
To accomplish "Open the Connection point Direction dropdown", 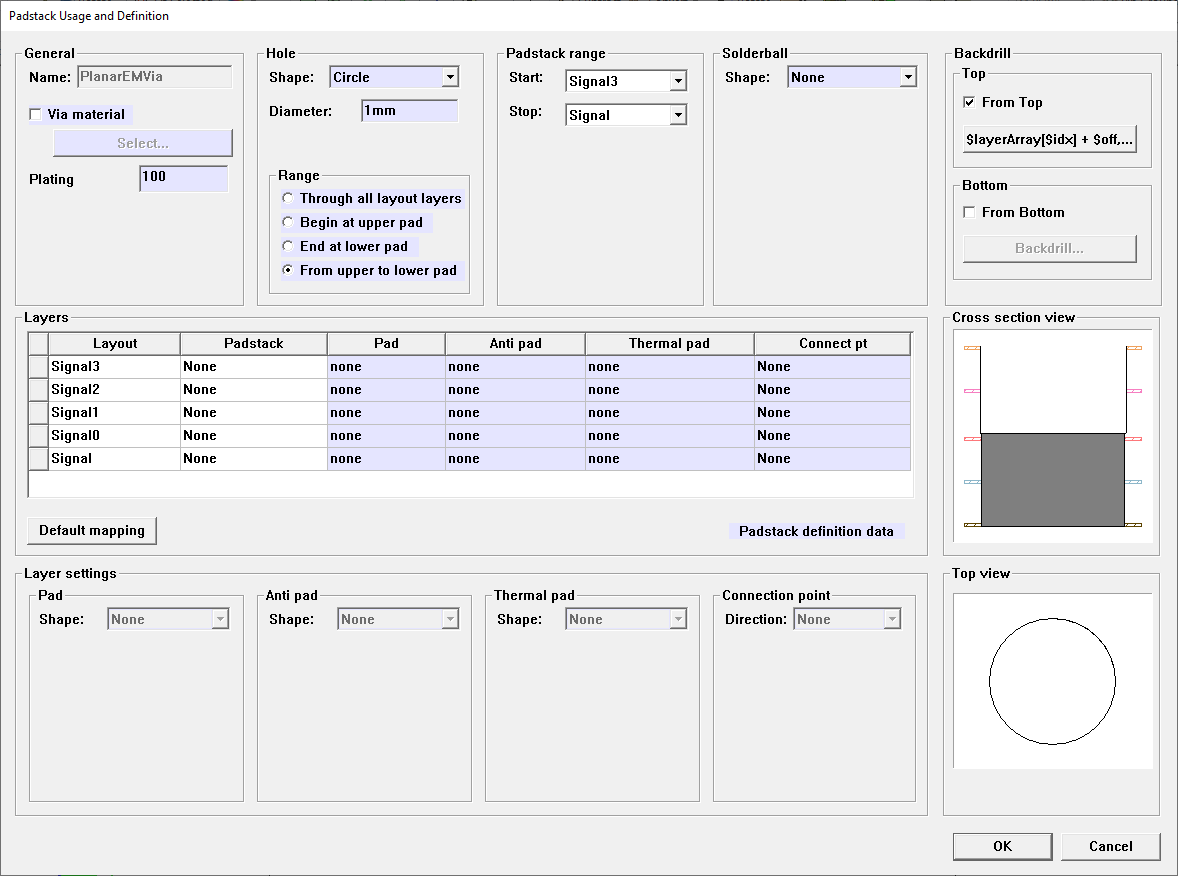I will 894,618.
